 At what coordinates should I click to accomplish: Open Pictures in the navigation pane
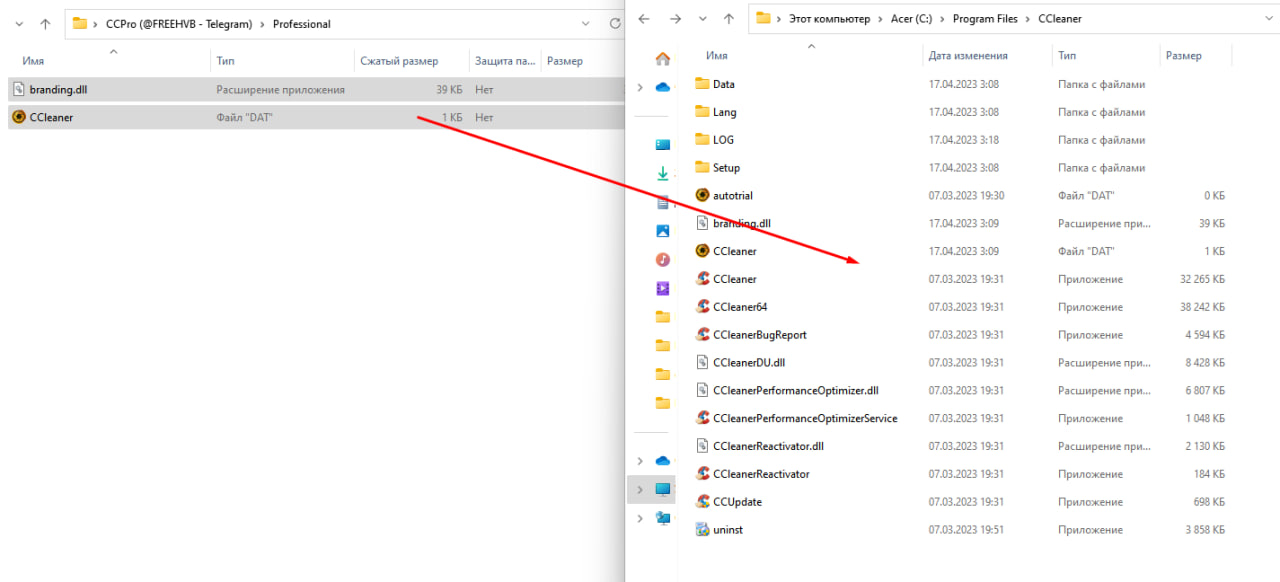click(662, 231)
